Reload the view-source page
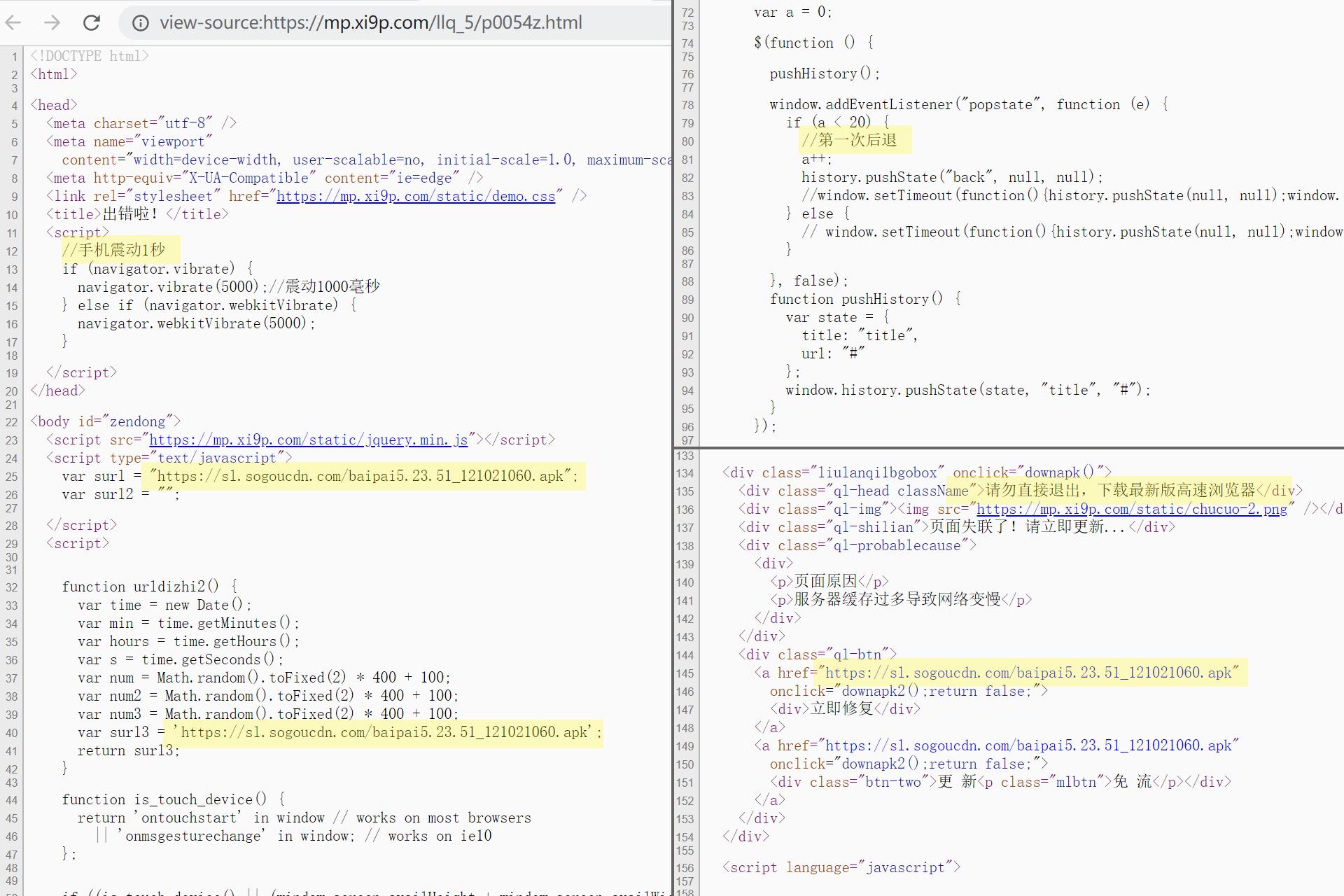Screen dimensions: 1344x896 [92, 22]
